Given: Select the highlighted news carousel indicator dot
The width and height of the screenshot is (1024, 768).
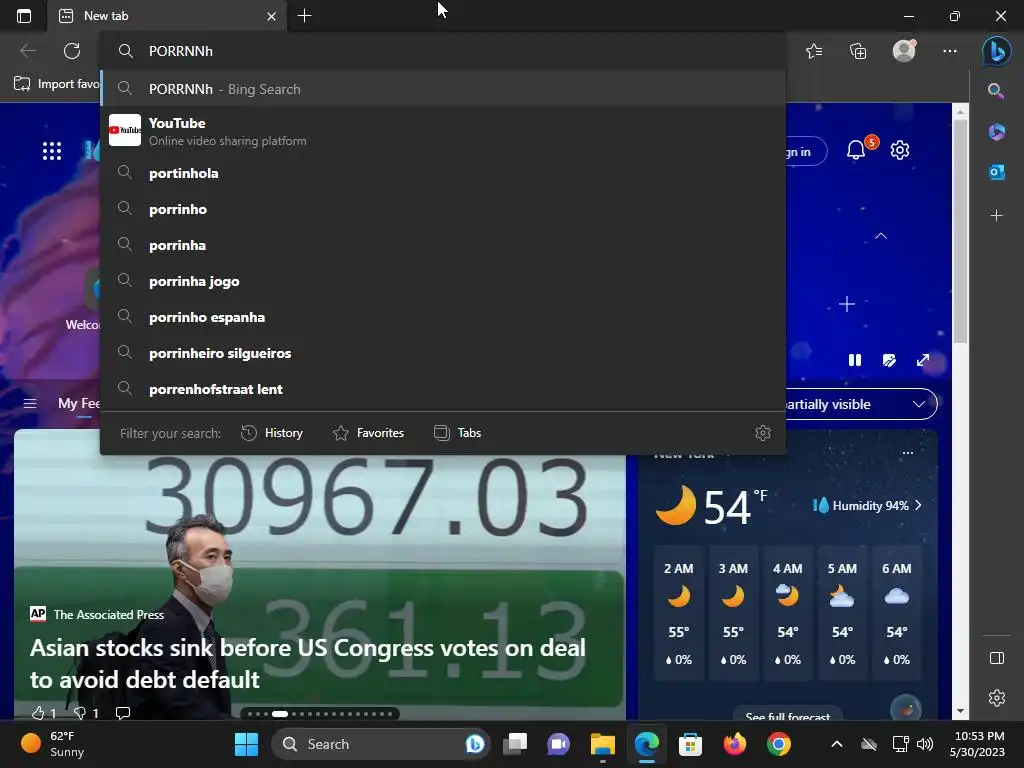Looking at the screenshot, I should (x=280, y=714).
